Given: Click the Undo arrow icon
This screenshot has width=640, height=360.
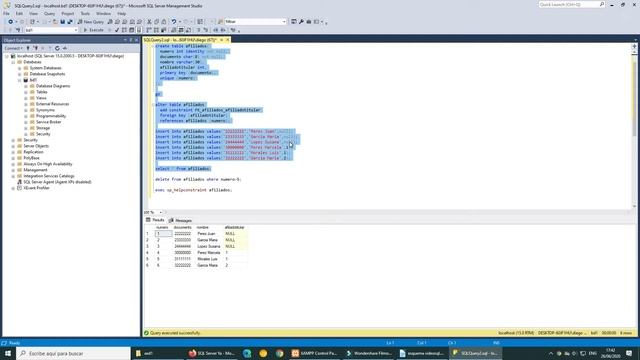Looking at the screenshot, I should (174, 22).
